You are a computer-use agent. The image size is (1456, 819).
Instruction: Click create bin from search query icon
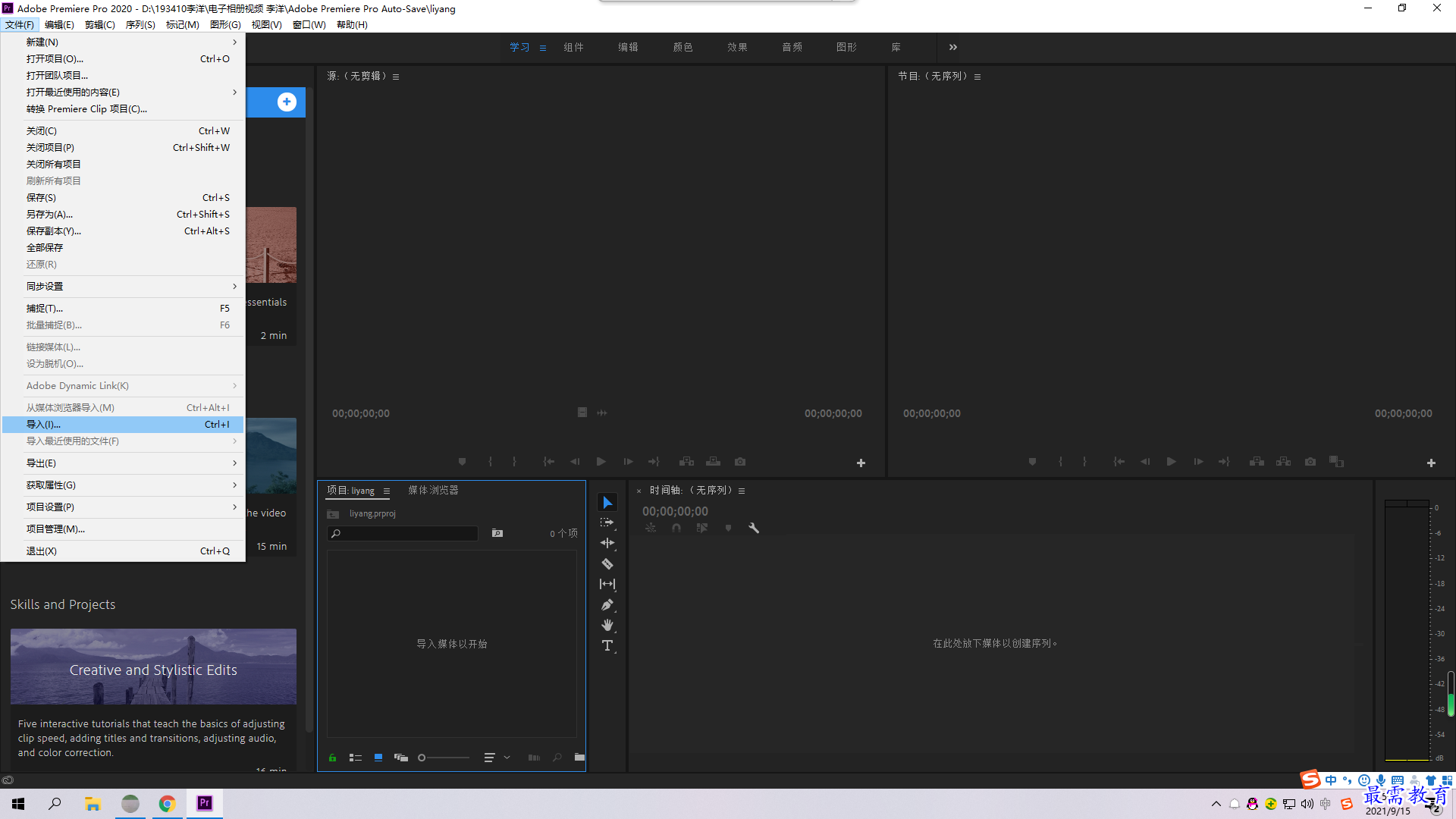497,533
